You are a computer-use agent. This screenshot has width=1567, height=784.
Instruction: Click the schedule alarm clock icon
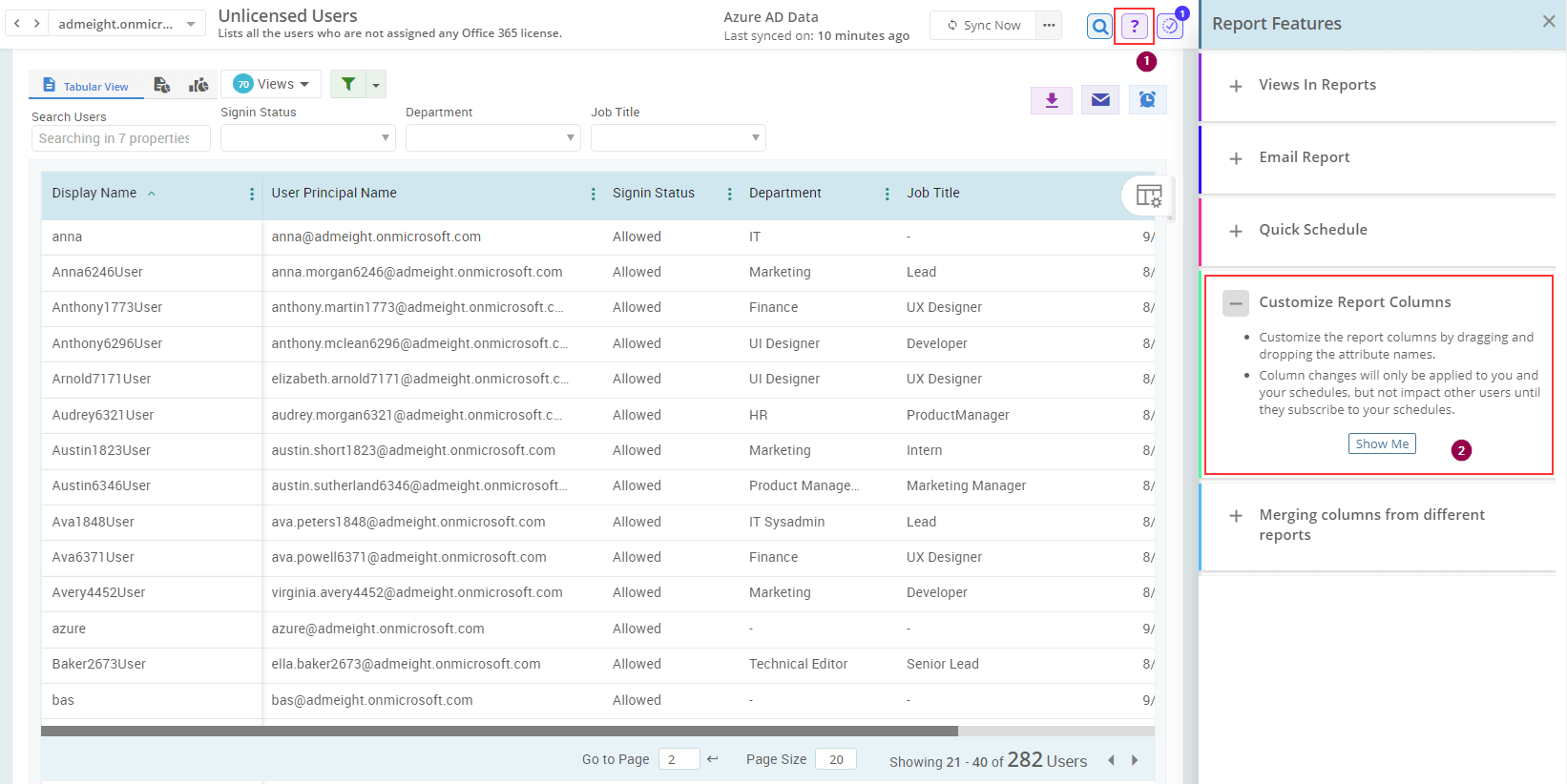click(1147, 100)
